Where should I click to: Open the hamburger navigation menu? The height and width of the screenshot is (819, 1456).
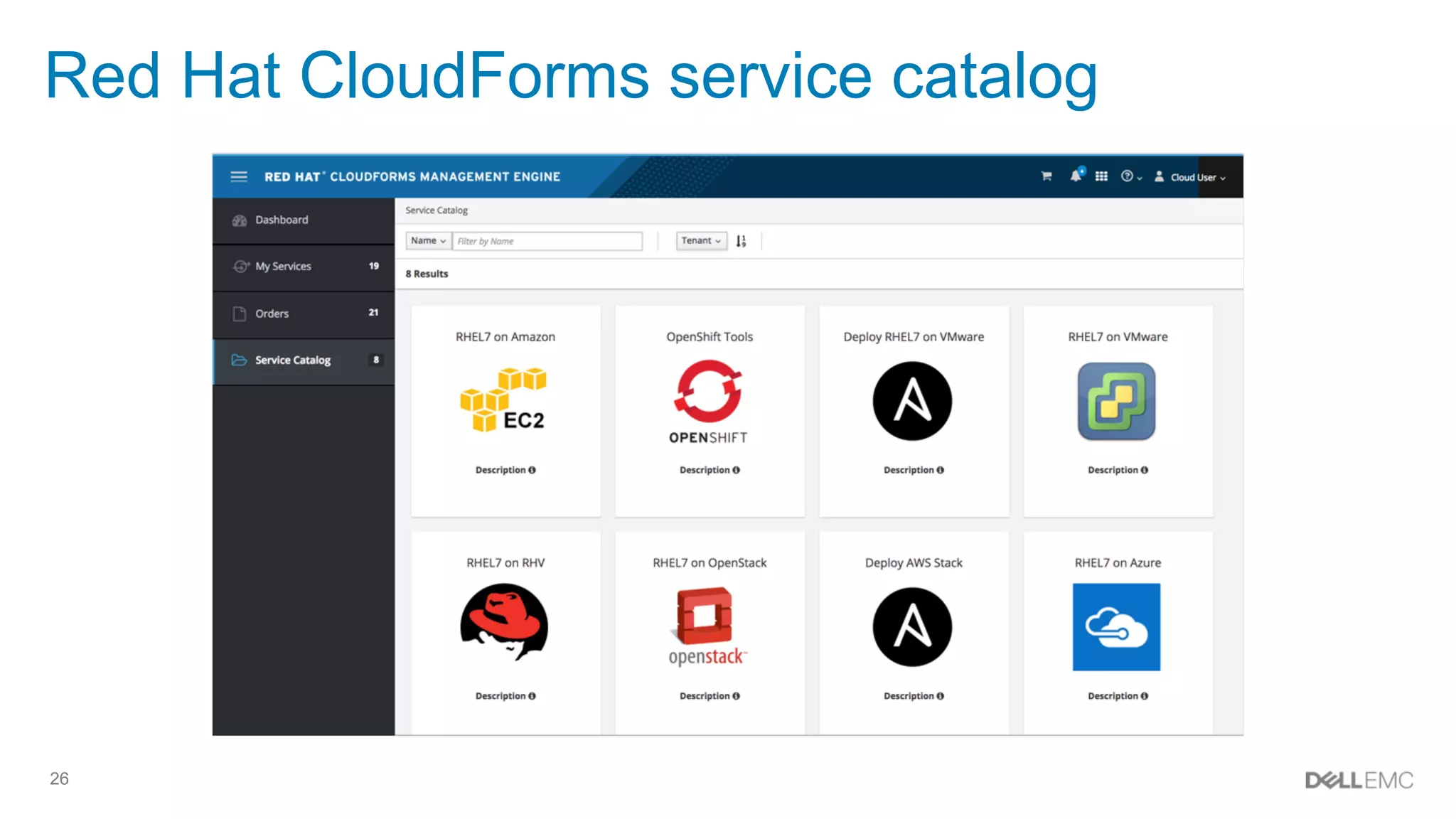[x=239, y=176]
